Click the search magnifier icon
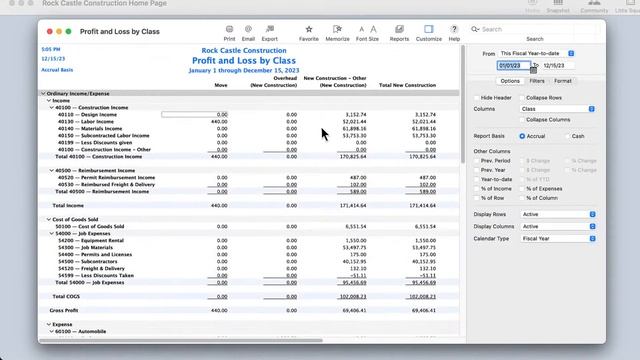640x360 pixels. 475,29
